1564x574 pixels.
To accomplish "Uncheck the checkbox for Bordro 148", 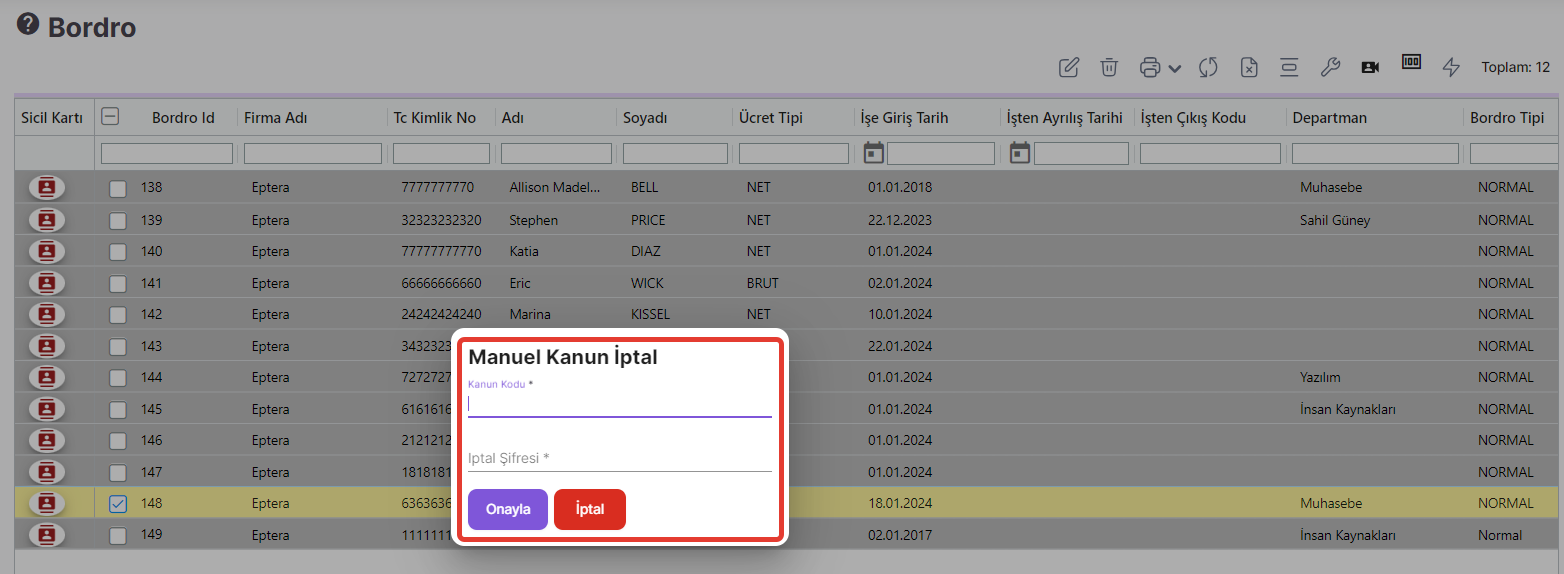I will (118, 504).
